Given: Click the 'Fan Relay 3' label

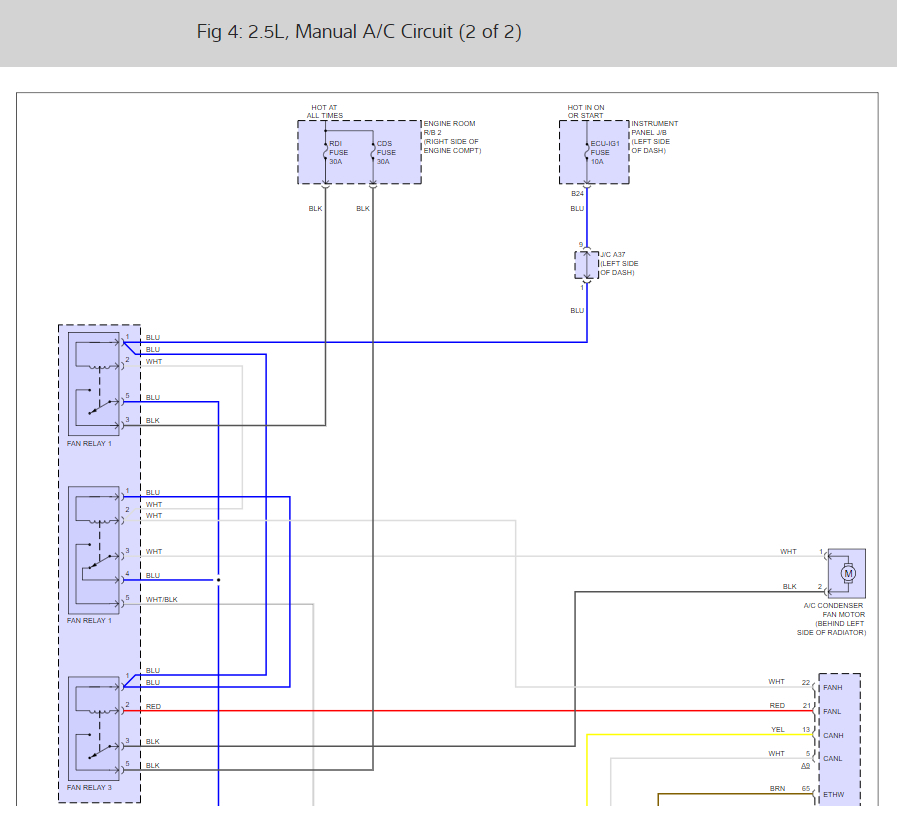Looking at the screenshot, I should pyautogui.click(x=89, y=787).
